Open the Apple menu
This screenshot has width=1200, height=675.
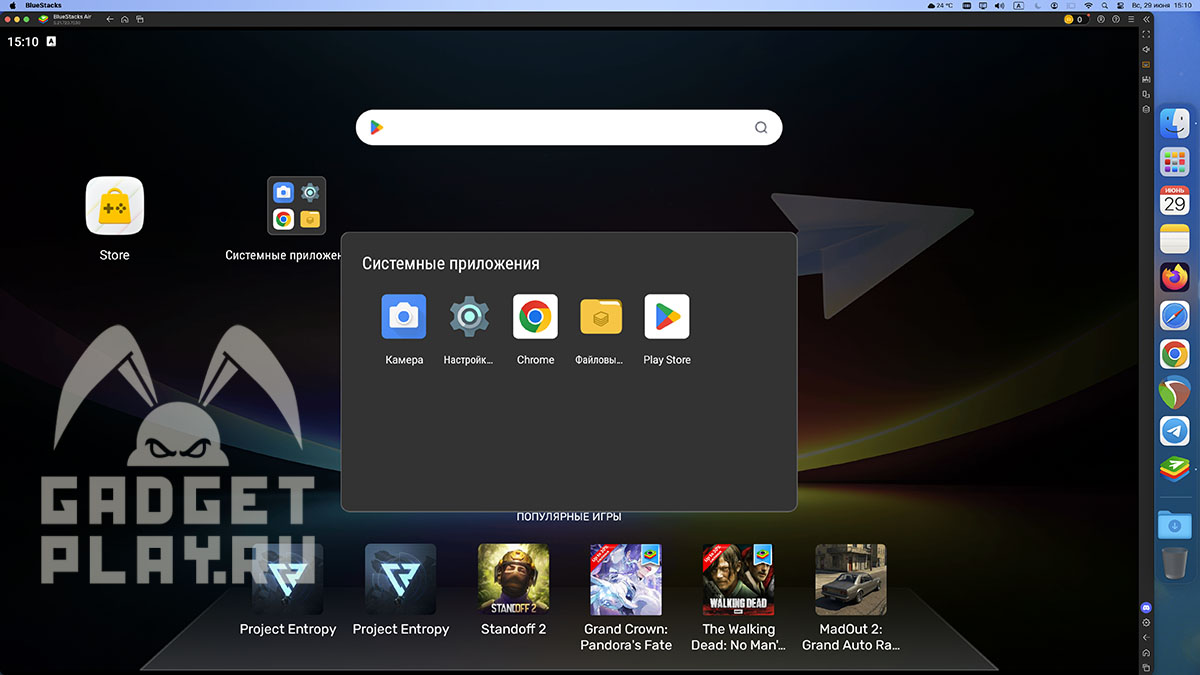(x=13, y=5)
